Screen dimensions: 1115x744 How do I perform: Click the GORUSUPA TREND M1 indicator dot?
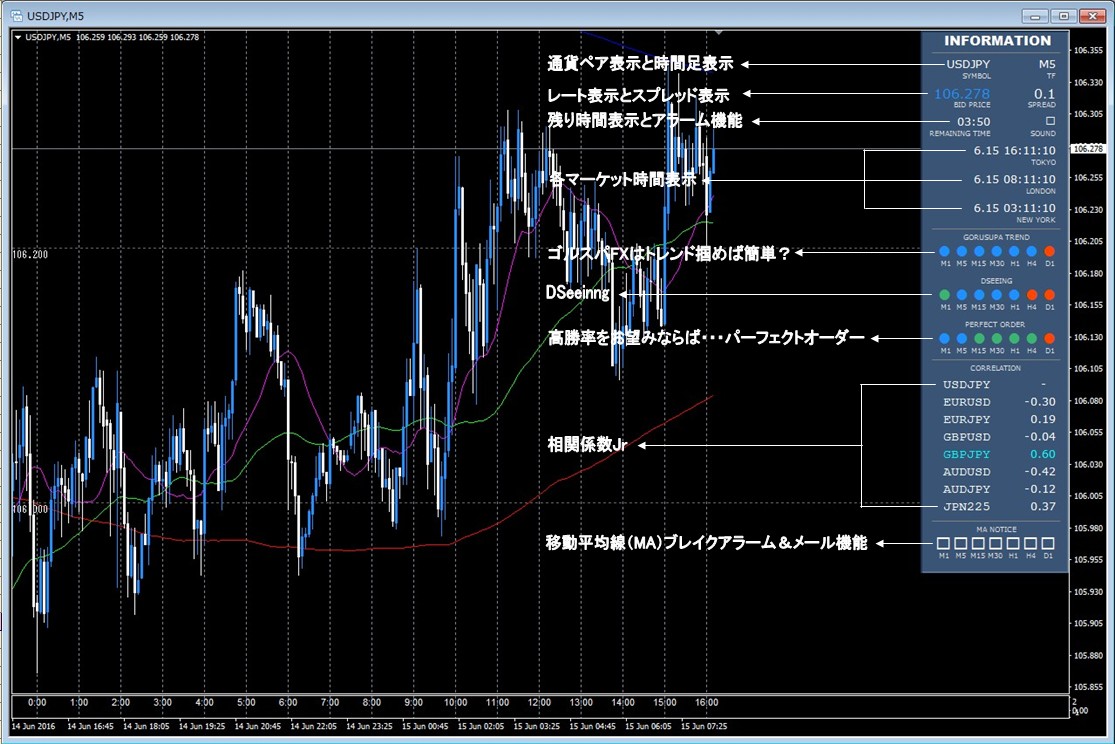[944, 251]
